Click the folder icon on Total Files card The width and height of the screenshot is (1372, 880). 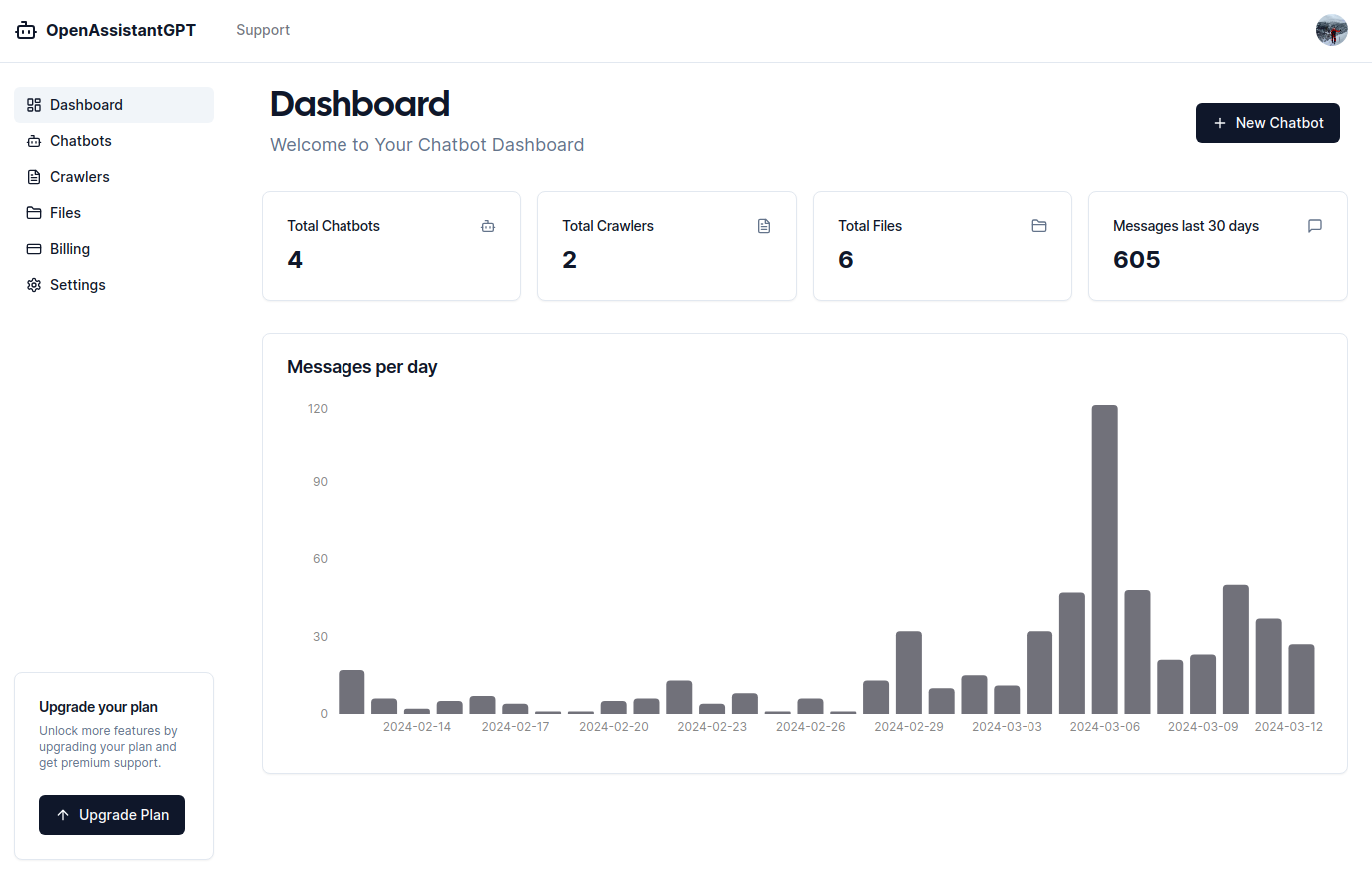point(1039,226)
